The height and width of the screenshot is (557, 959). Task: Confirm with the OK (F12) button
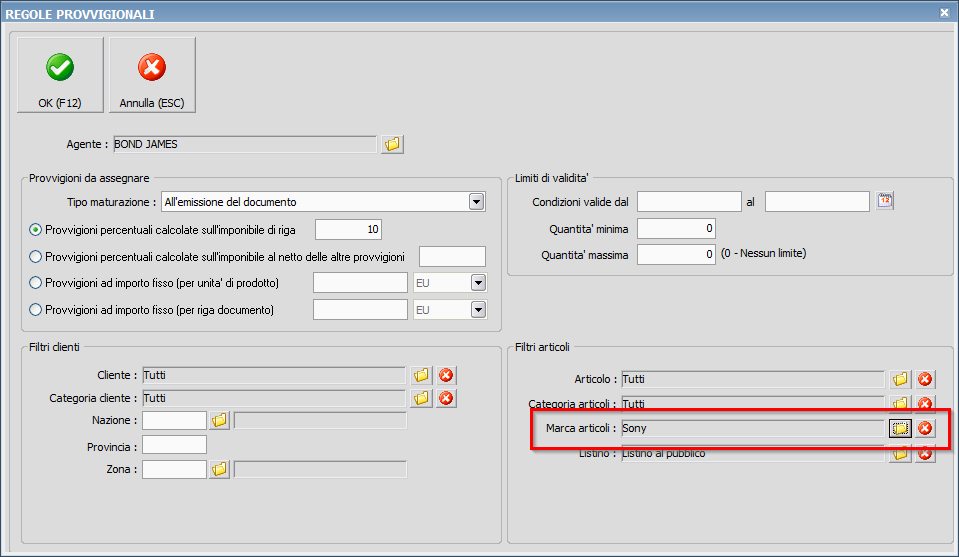click(x=60, y=75)
